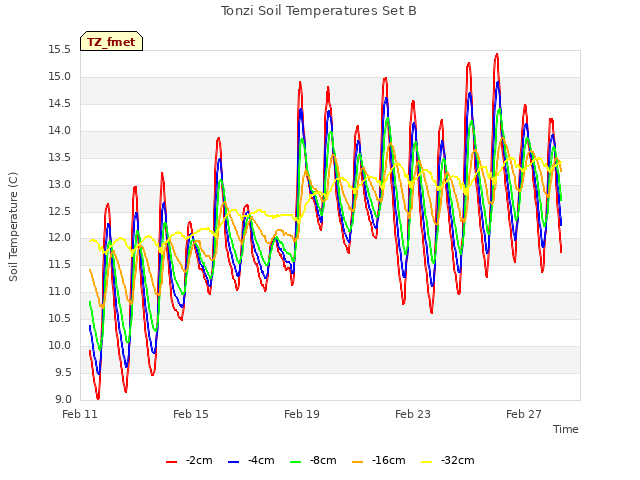Viewport: 640px width, 480px height.
Task: Toggle the -16cm legend entry
Action: [378, 461]
